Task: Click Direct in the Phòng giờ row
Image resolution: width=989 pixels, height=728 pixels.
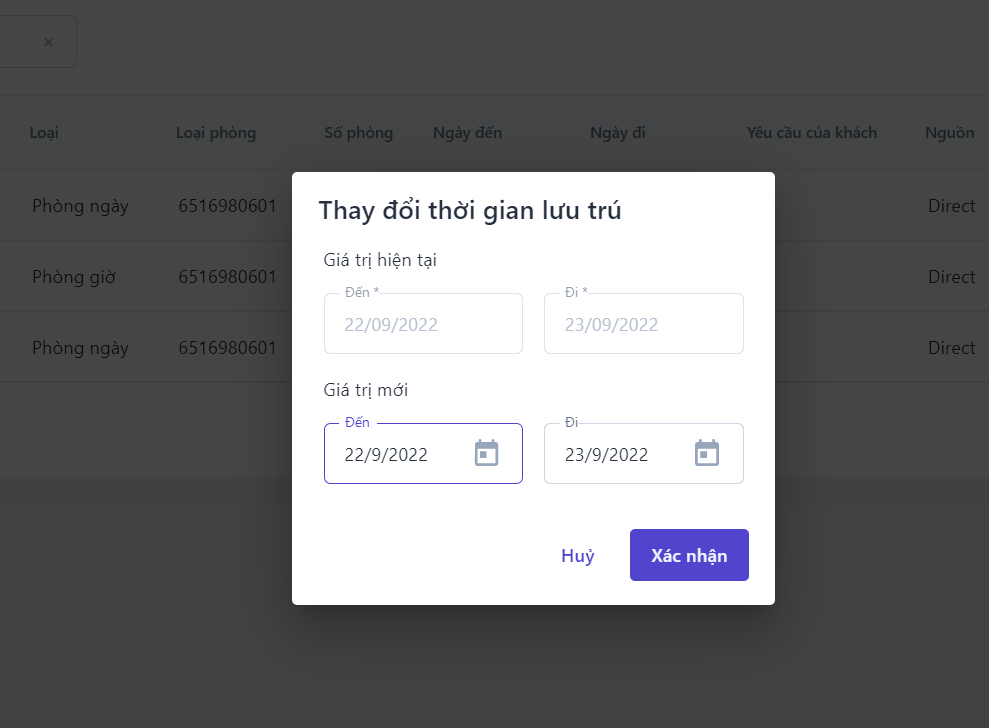Action: point(951,277)
